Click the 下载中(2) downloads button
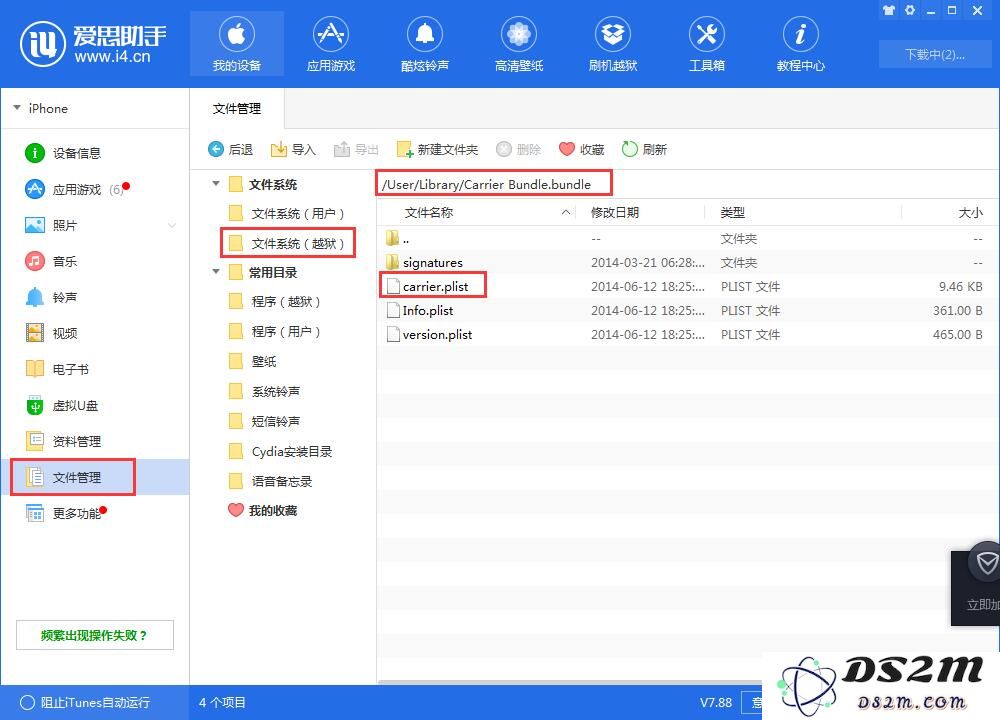Image resolution: width=1000 pixels, height=720 pixels. 934,54
